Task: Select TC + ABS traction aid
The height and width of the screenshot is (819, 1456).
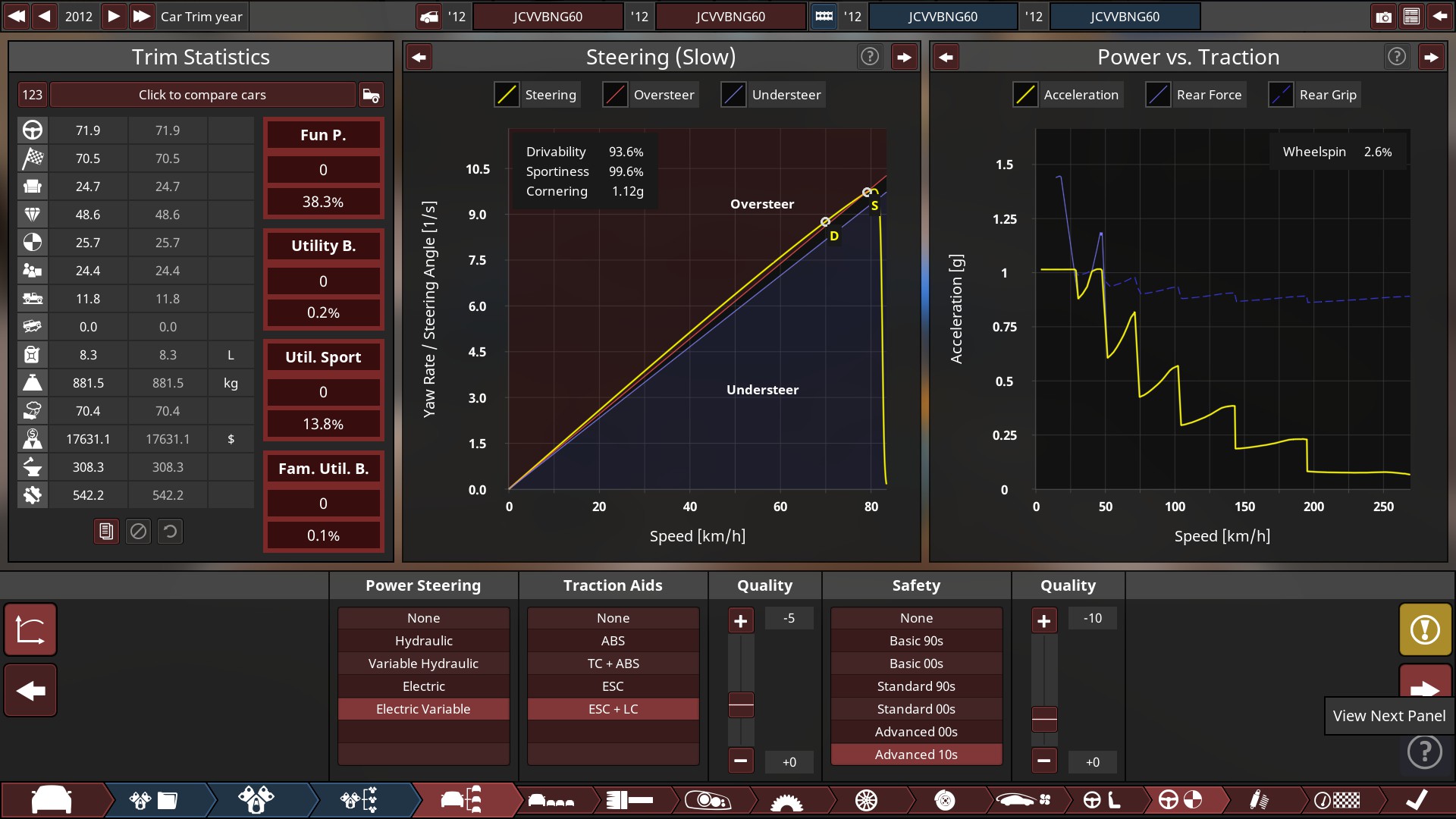Action: [x=613, y=664]
